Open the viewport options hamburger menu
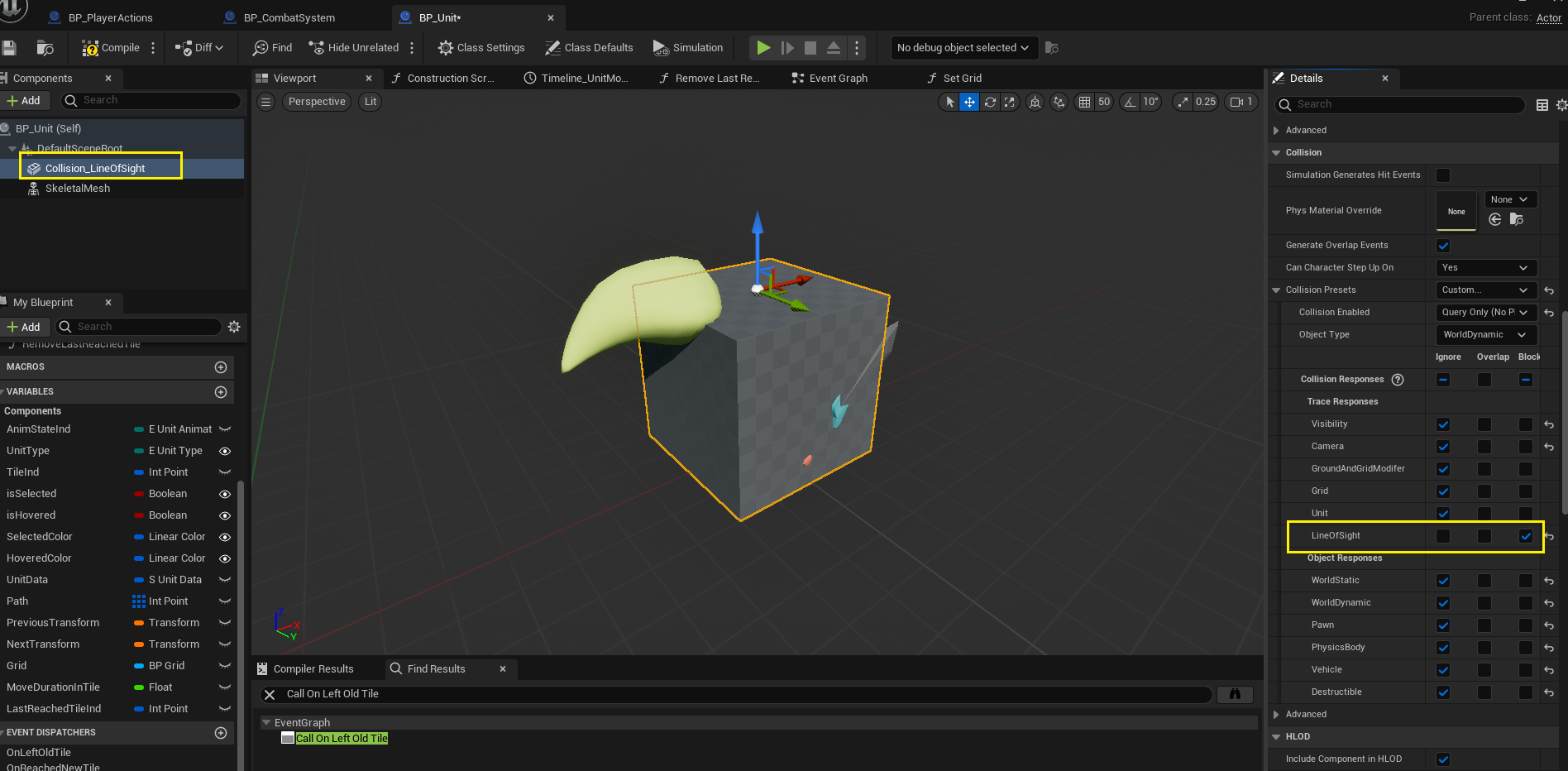 tap(265, 102)
